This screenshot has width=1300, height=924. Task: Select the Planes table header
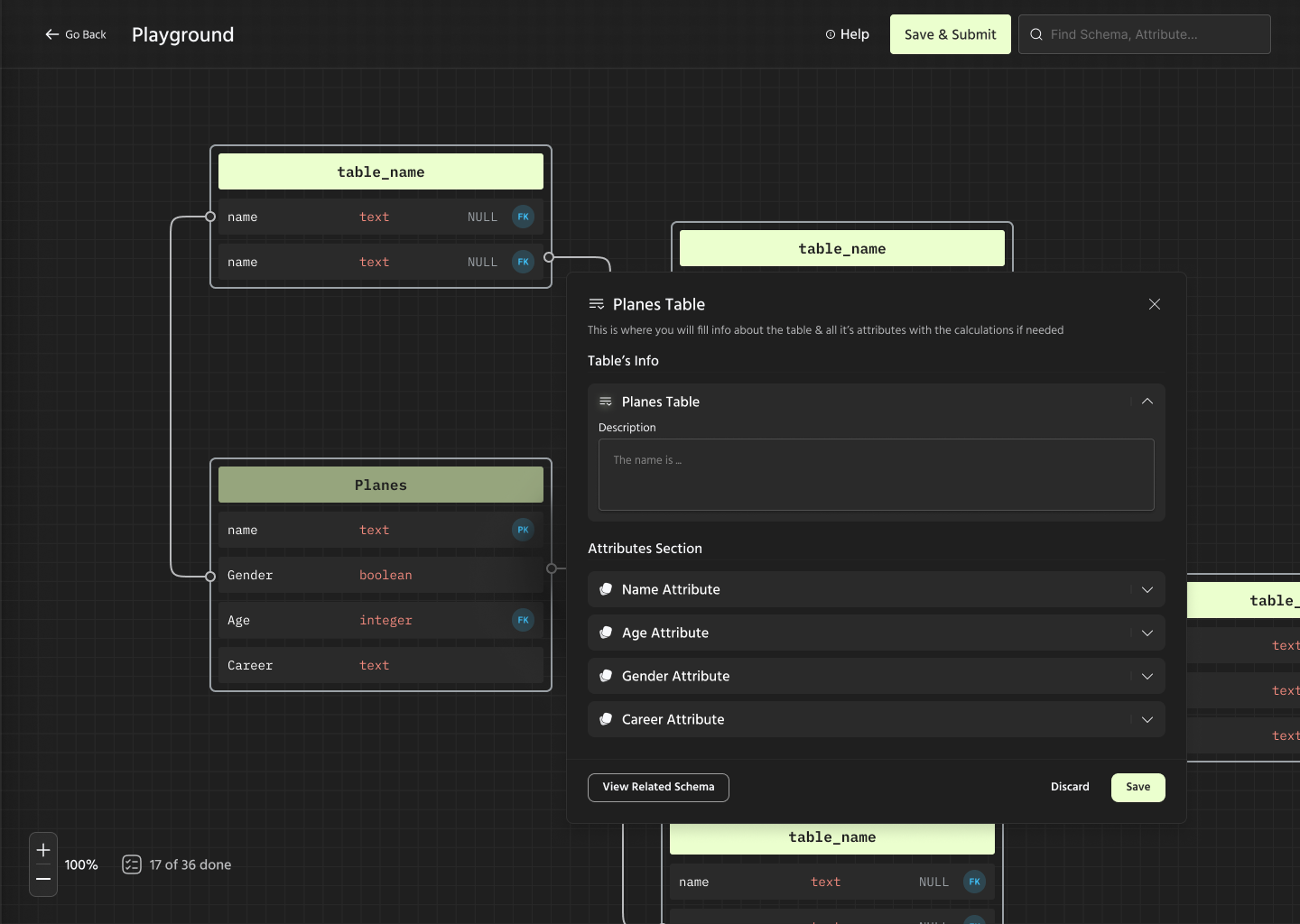pos(381,485)
